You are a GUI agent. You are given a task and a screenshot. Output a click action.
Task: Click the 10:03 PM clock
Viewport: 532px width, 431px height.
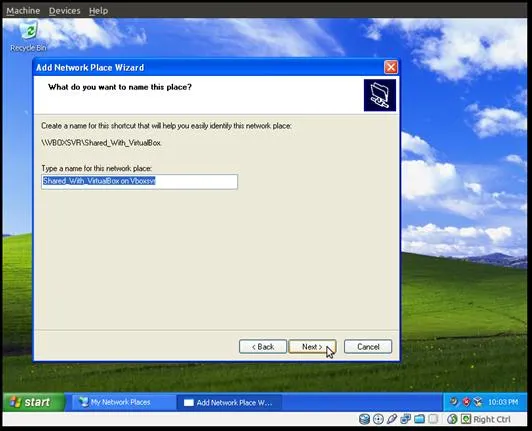503,402
